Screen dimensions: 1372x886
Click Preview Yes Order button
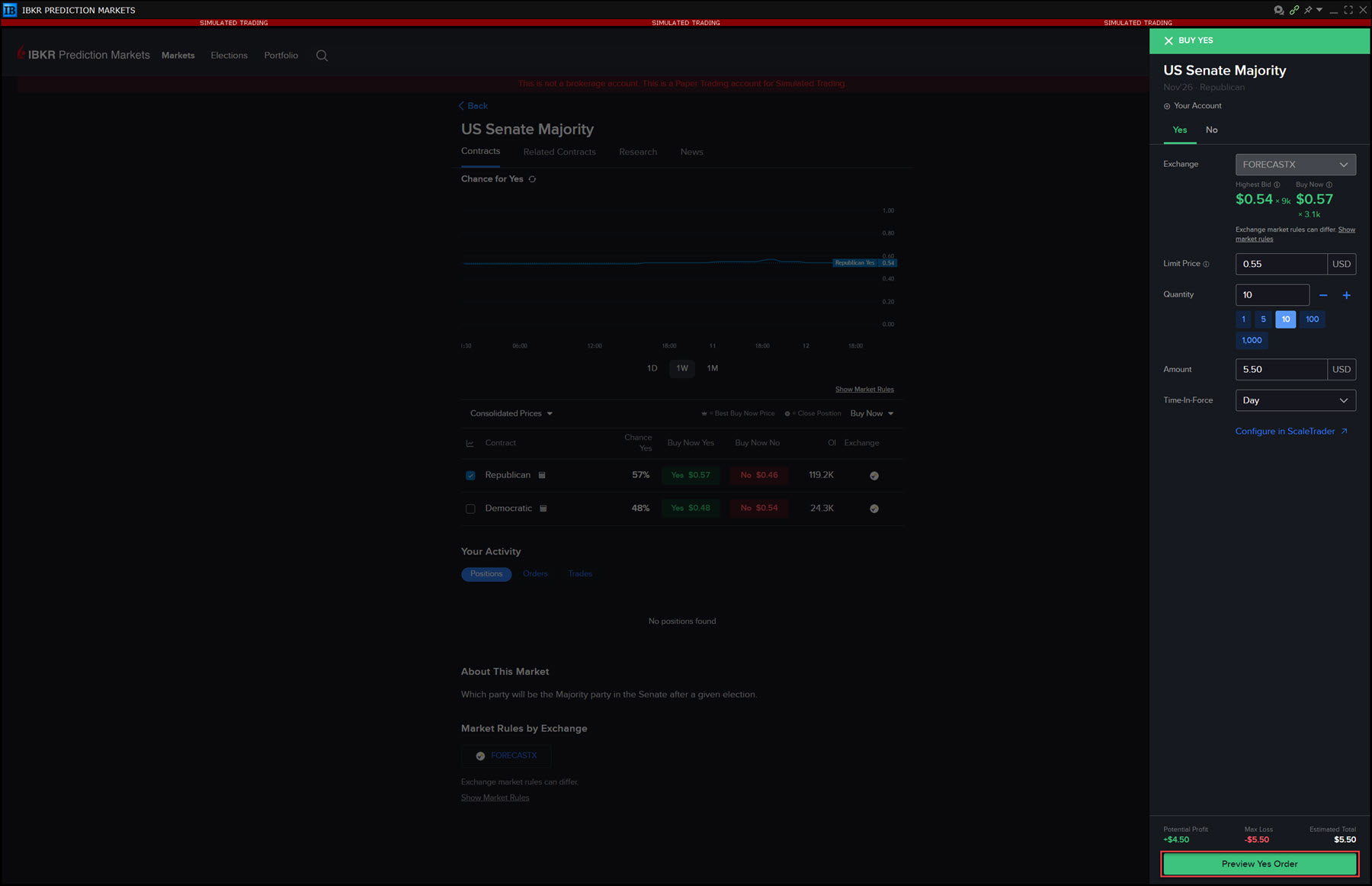(x=1259, y=864)
